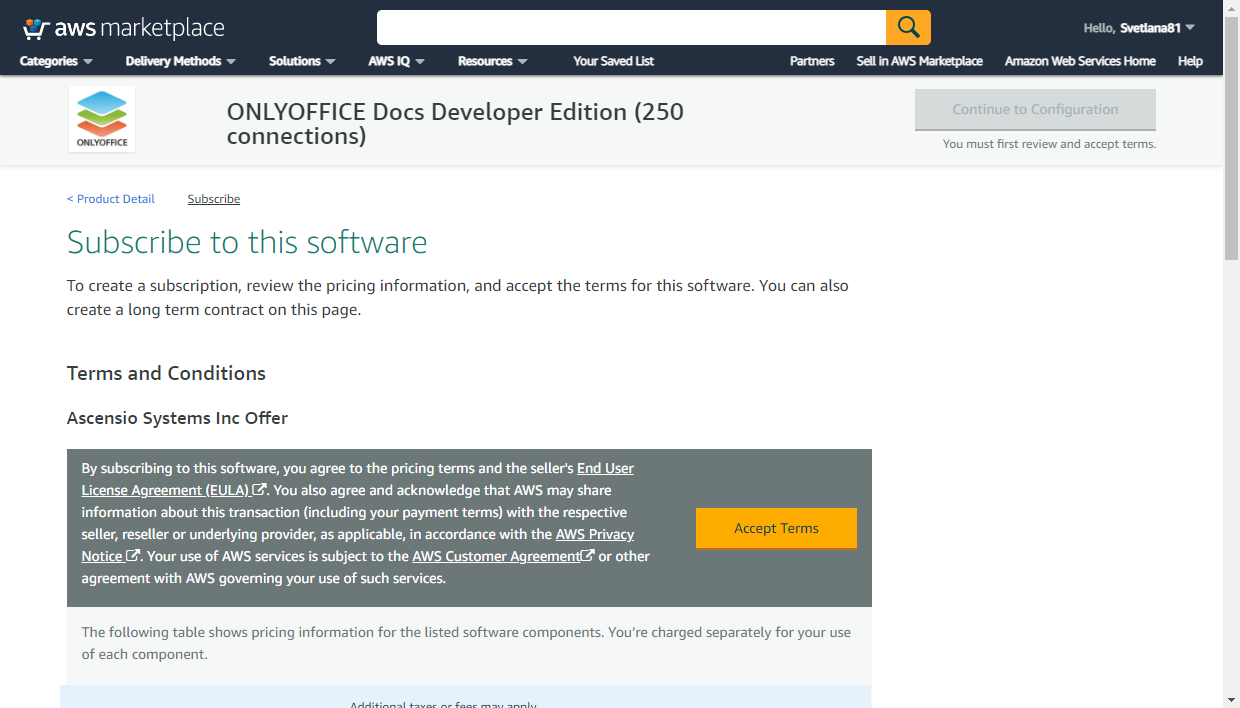The height and width of the screenshot is (708, 1240).
Task: Expand the Delivery Methods dropdown
Action: coord(180,61)
